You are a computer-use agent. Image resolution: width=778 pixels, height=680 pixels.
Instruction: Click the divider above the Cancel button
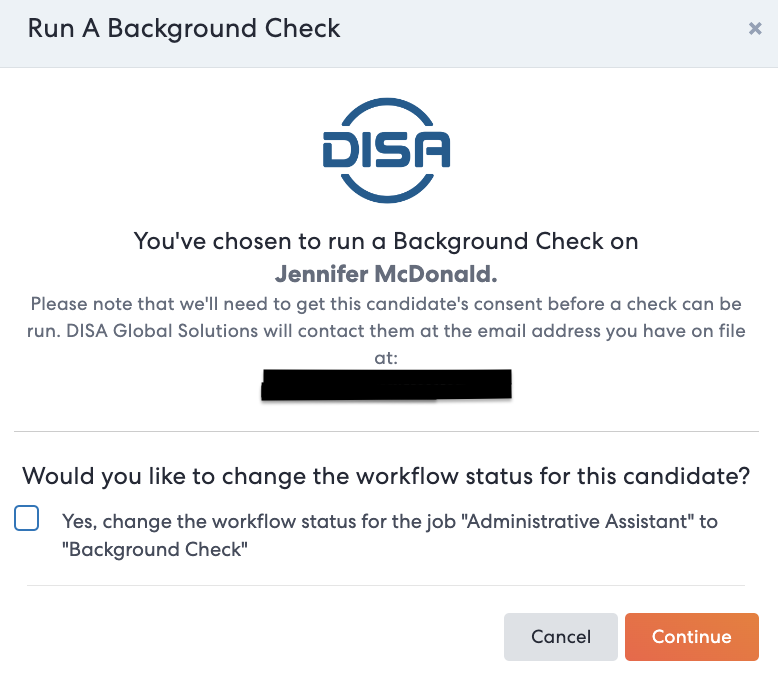pyautogui.click(x=386, y=585)
